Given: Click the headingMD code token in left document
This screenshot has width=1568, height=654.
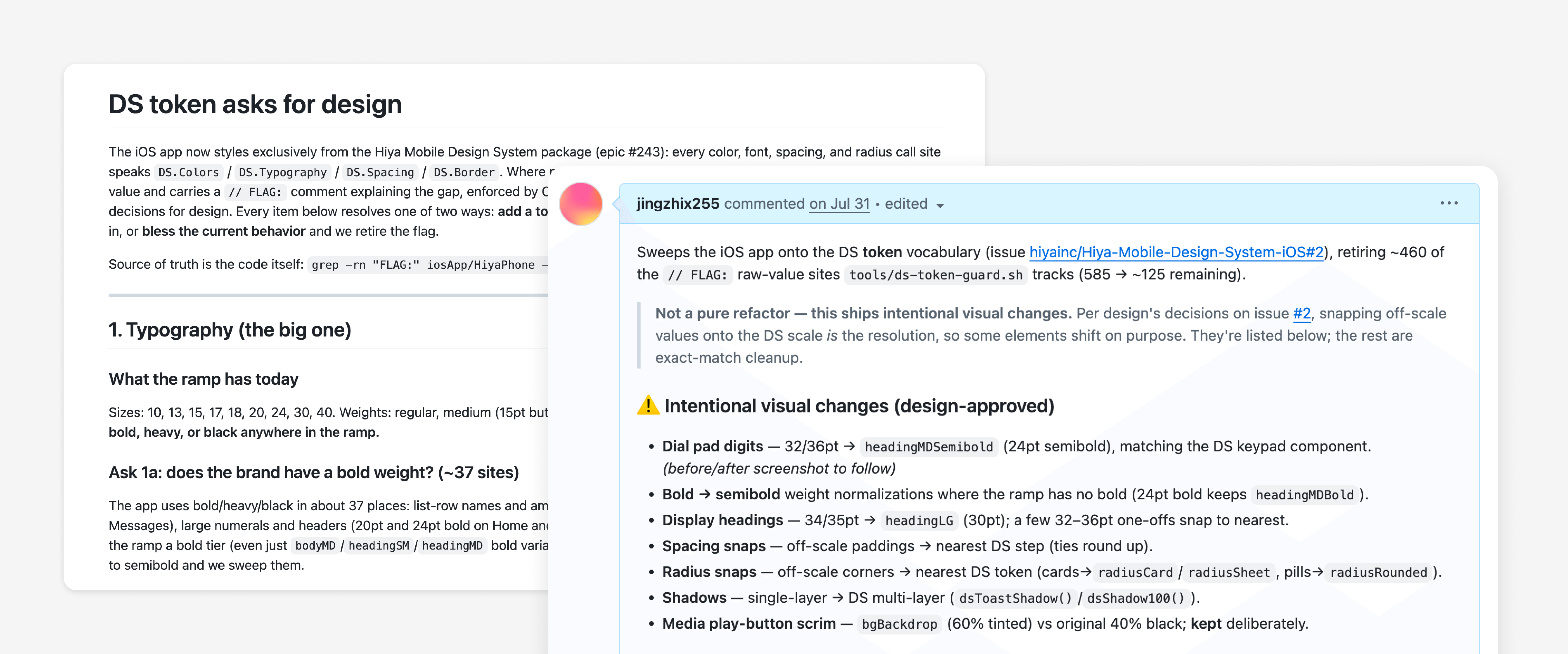Looking at the screenshot, I should coord(452,546).
